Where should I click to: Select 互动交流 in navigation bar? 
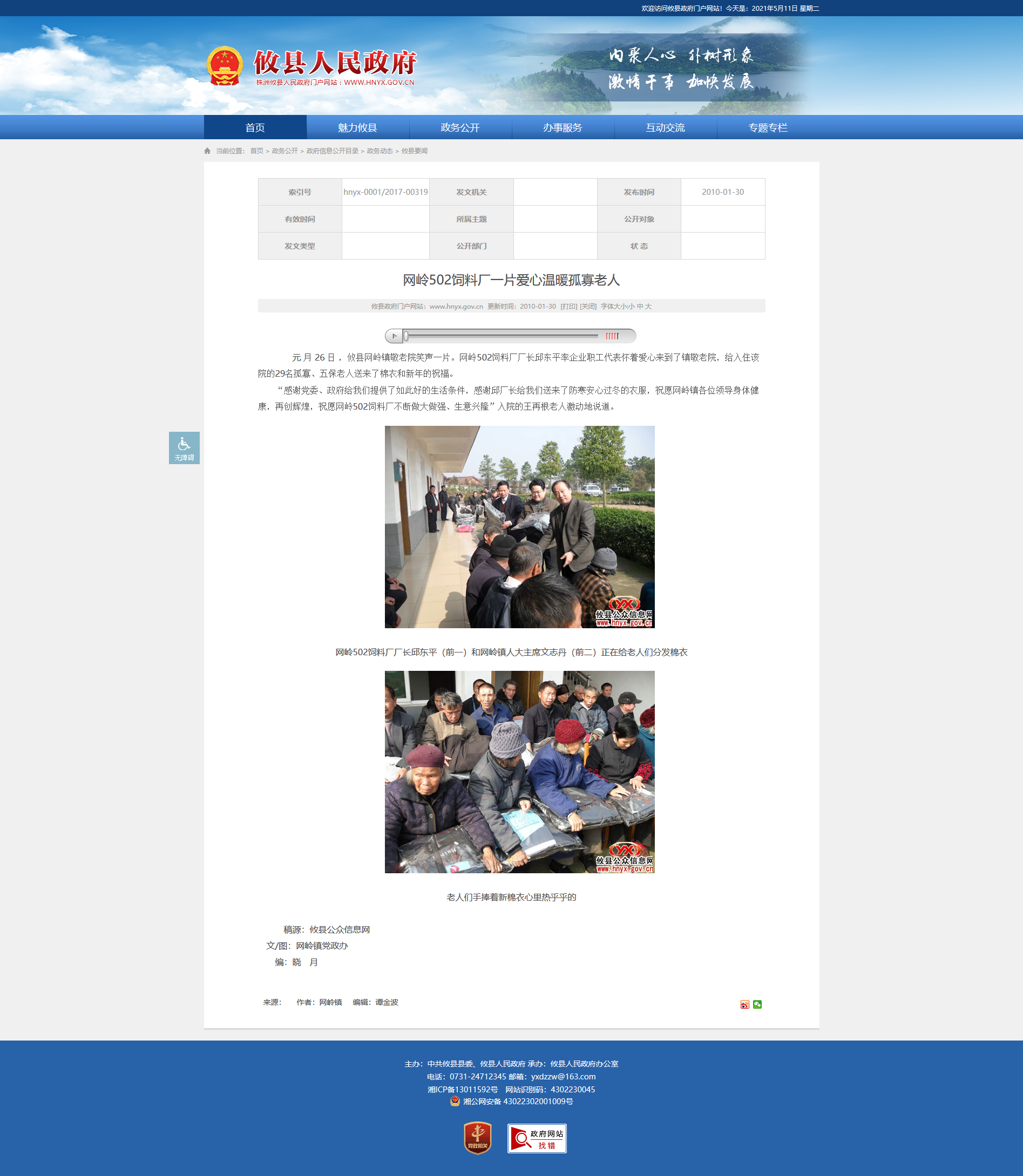point(665,127)
